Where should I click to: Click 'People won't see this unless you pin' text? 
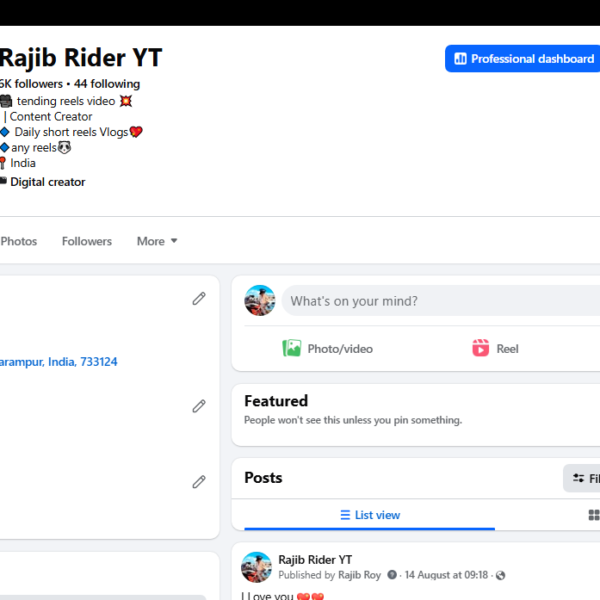353,420
